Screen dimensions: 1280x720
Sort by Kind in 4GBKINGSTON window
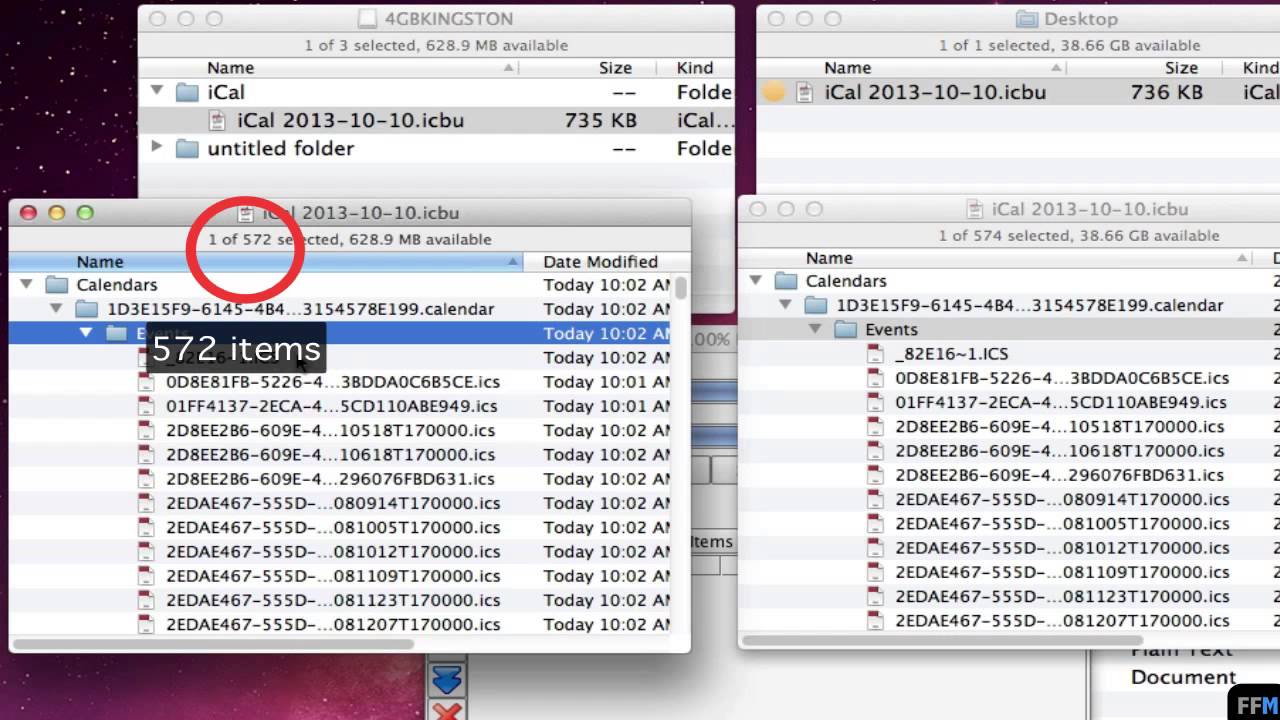click(x=695, y=68)
